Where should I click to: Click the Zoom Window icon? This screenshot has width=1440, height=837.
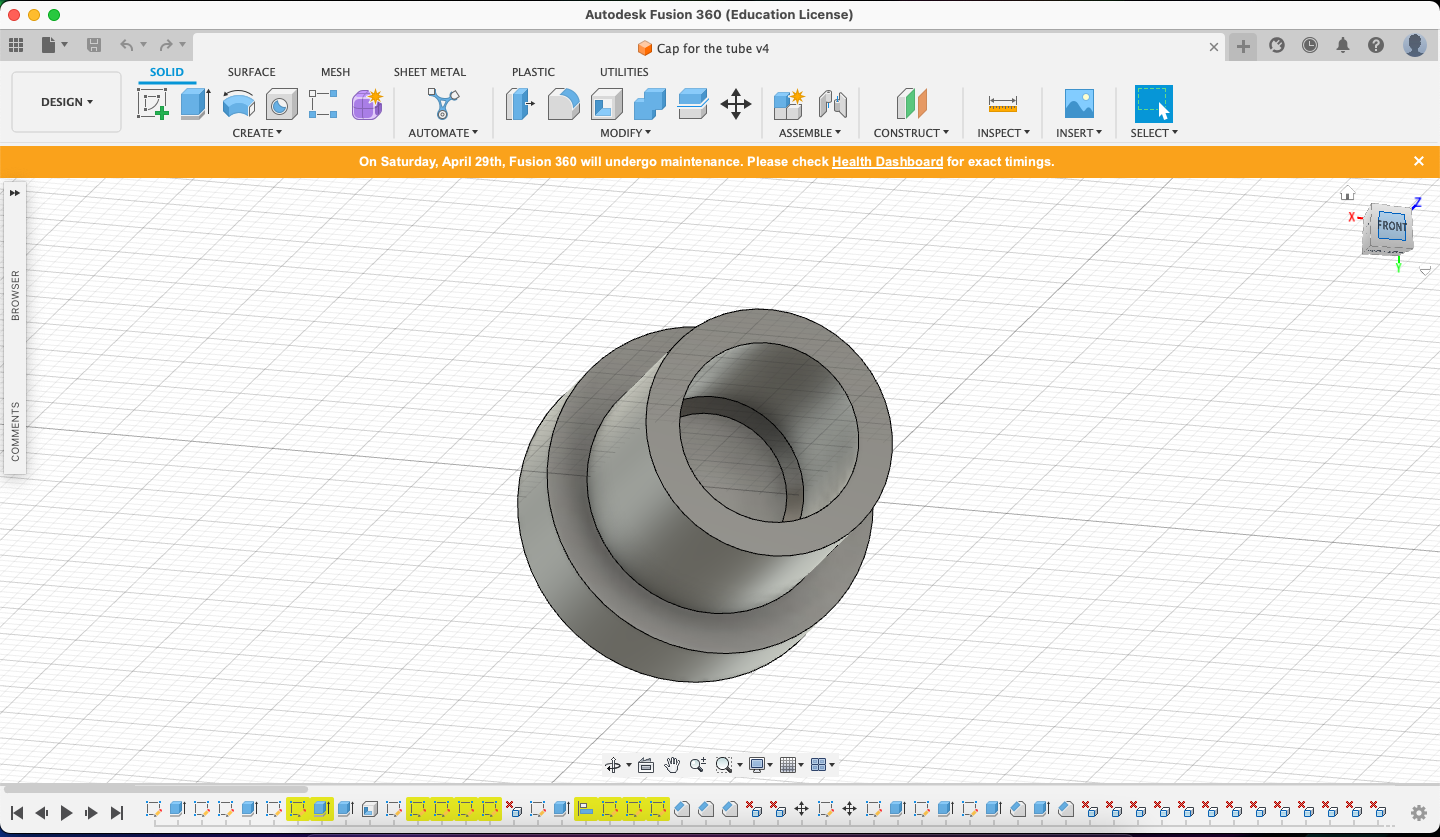pos(724,765)
